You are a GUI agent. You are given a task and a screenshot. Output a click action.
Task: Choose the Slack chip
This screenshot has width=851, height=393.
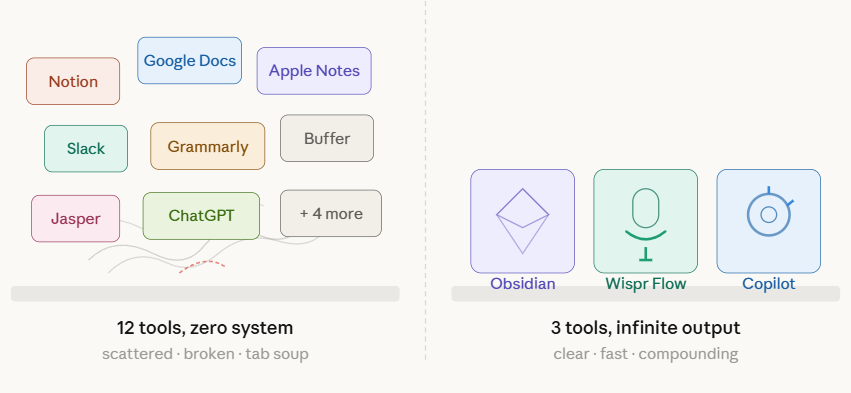click(86, 149)
